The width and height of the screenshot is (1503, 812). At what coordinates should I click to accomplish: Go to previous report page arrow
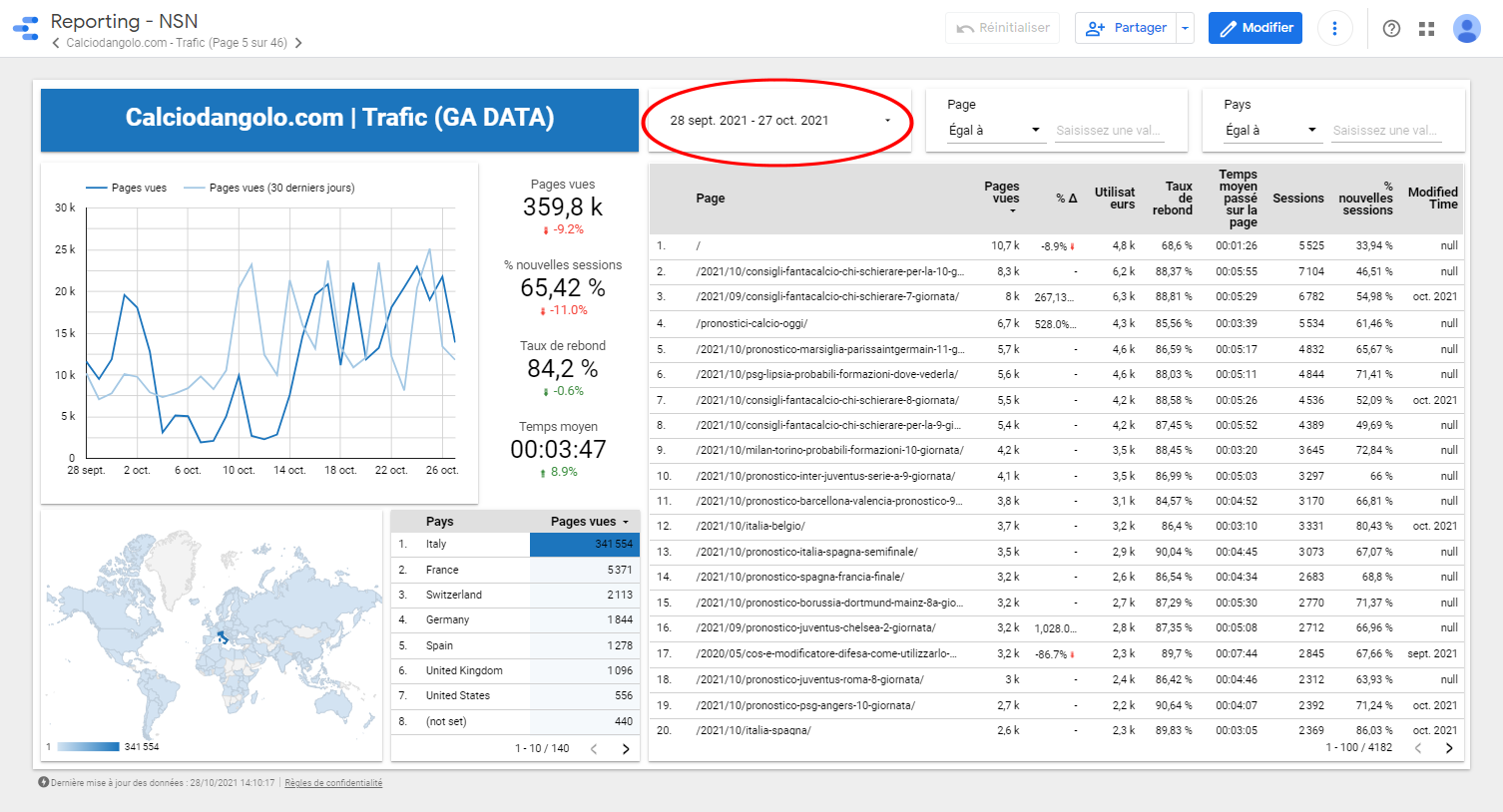(x=56, y=43)
